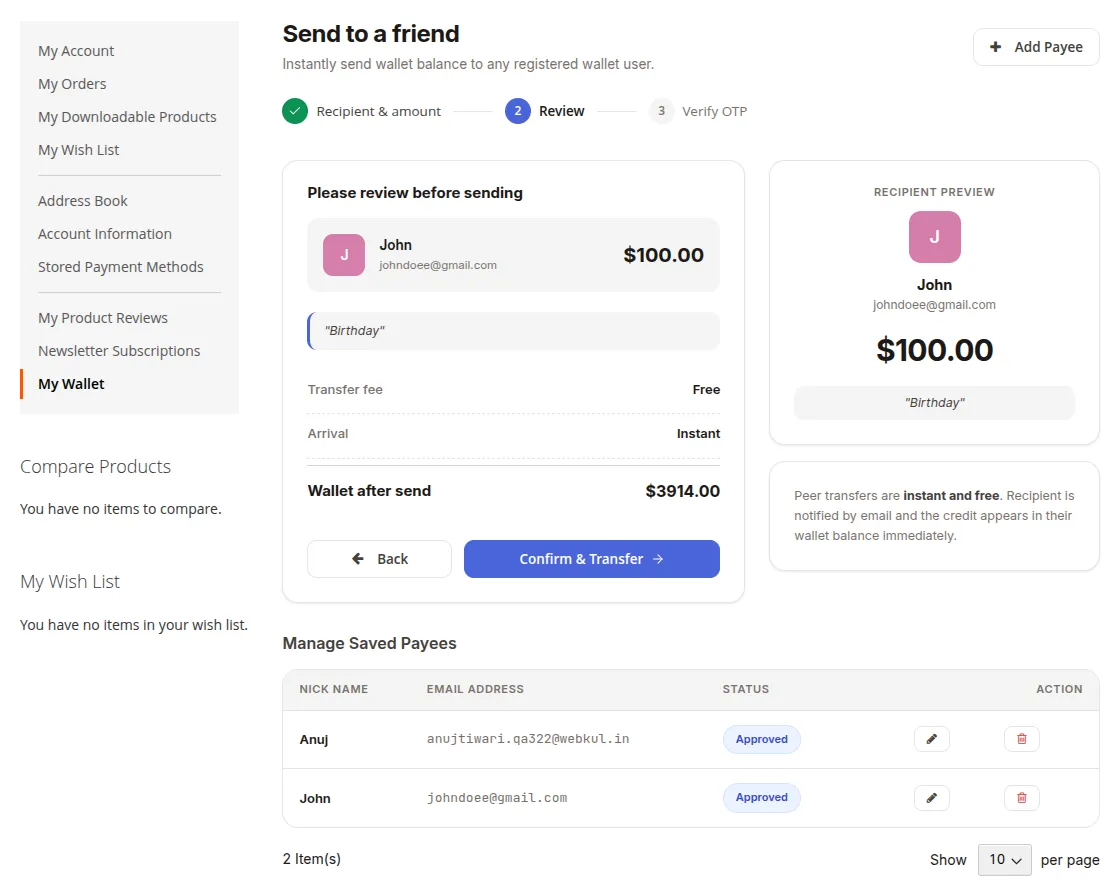The width and height of the screenshot is (1120, 880).
Task: Open My Wallet in the sidebar
Action: click(71, 384)
